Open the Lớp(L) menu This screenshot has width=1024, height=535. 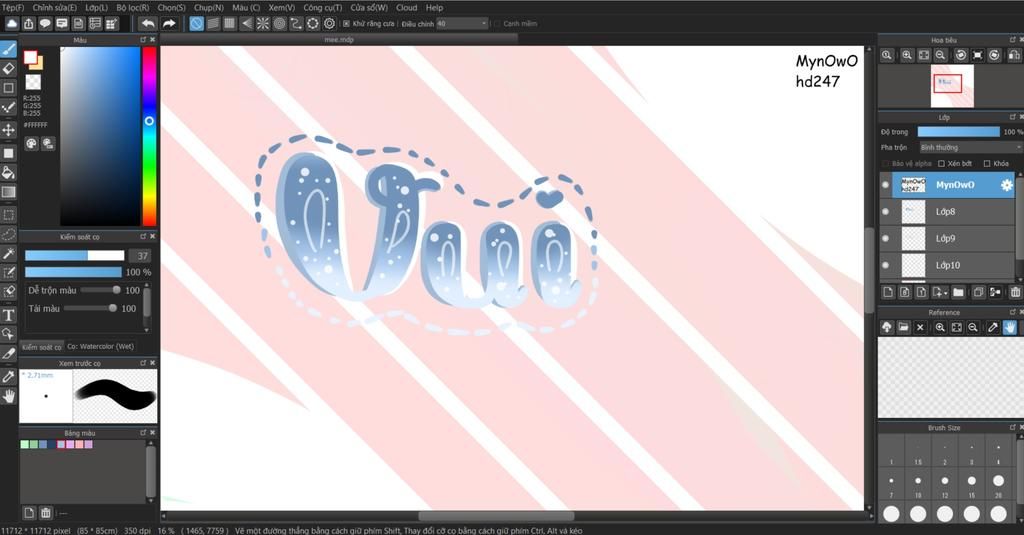pos(97,8)
